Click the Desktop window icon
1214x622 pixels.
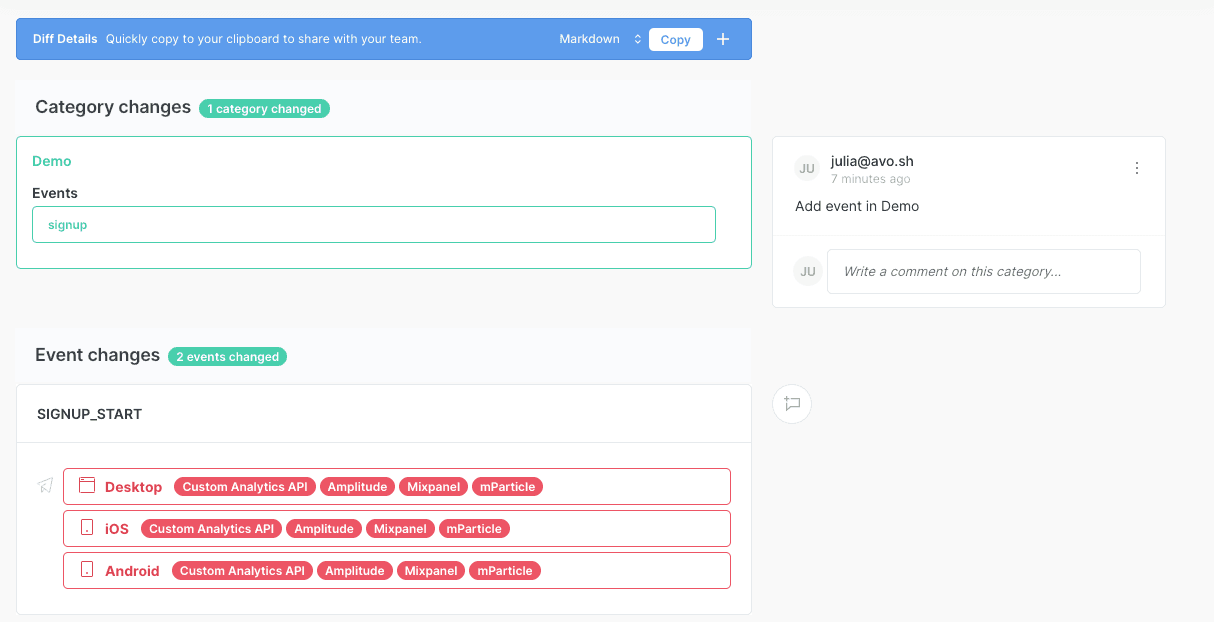[x=87, y=486]
